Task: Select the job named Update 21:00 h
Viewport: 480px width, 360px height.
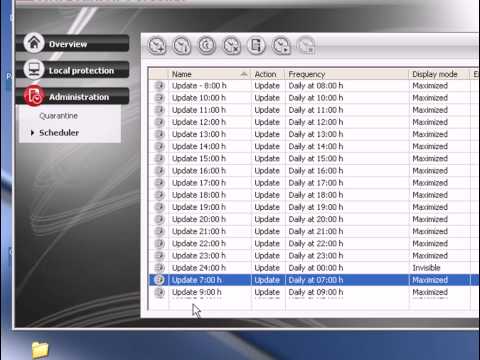Action: tap(199, 232)
